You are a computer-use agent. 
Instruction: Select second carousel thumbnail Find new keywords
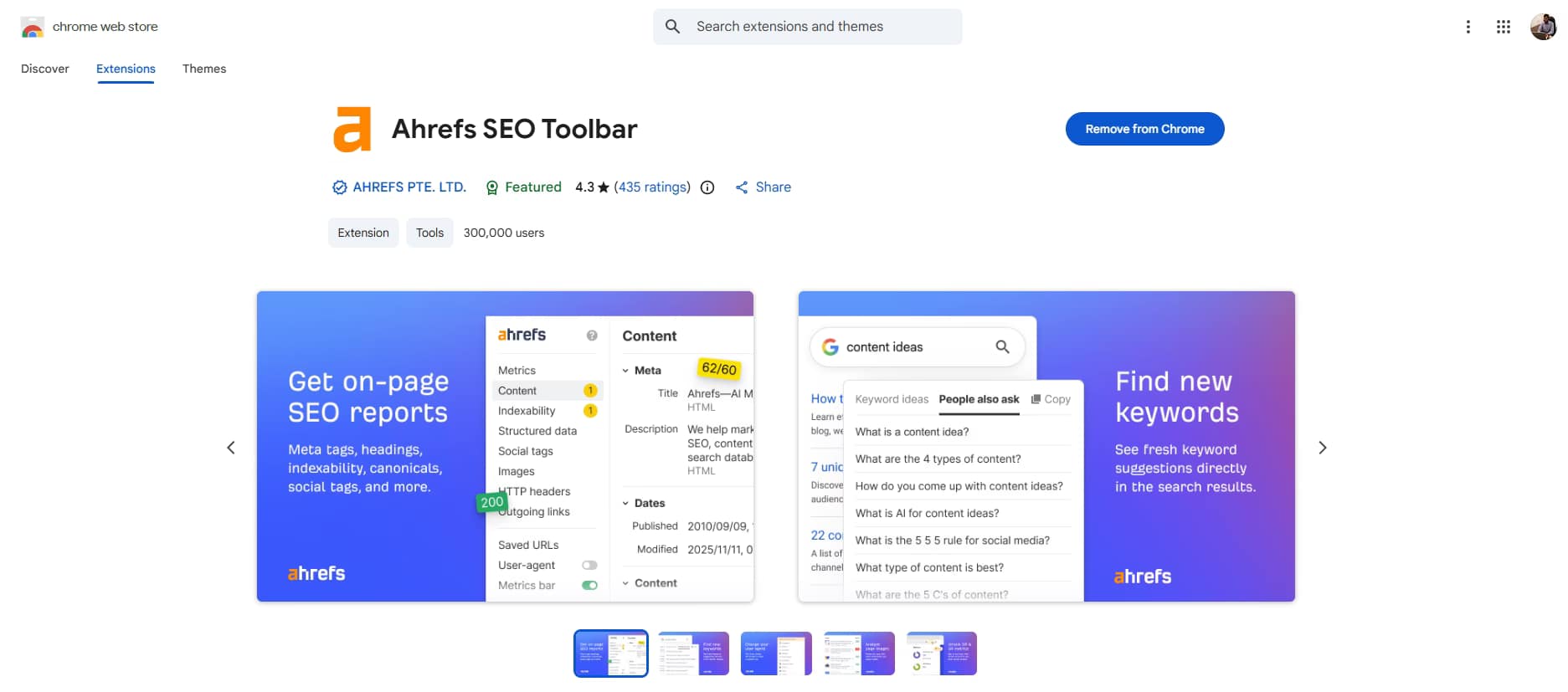(x=693, y=654)
